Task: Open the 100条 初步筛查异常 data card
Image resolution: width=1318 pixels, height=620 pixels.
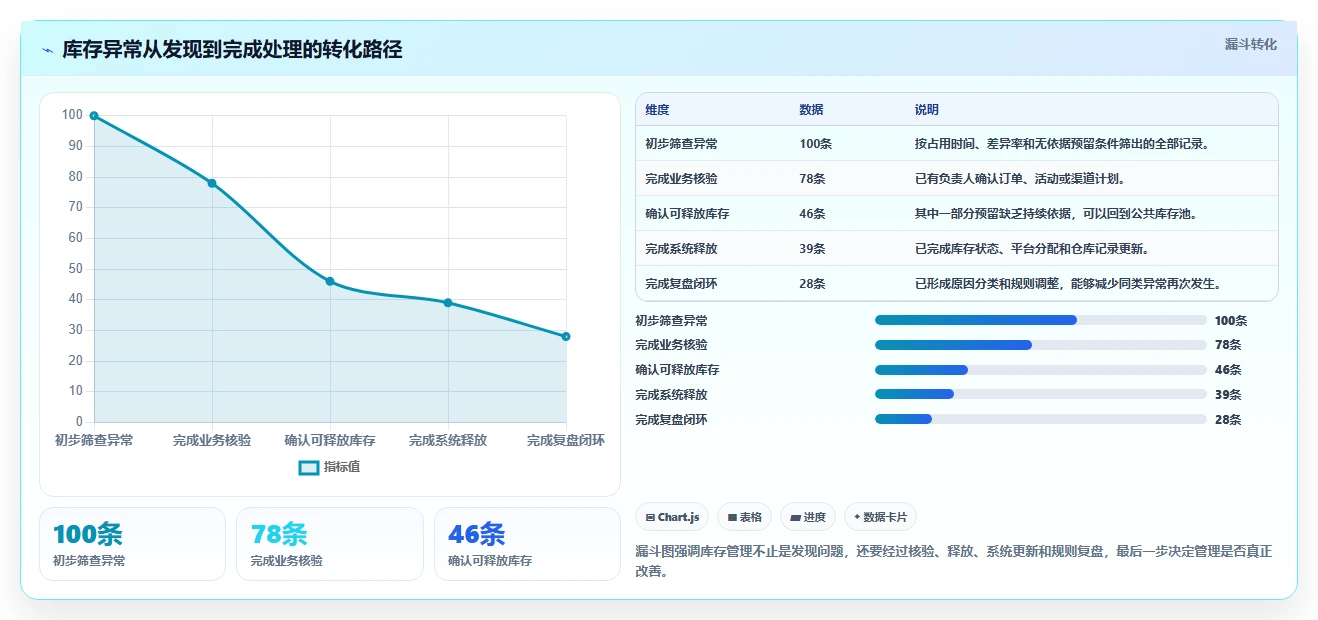Action: [x=132, y=544]
